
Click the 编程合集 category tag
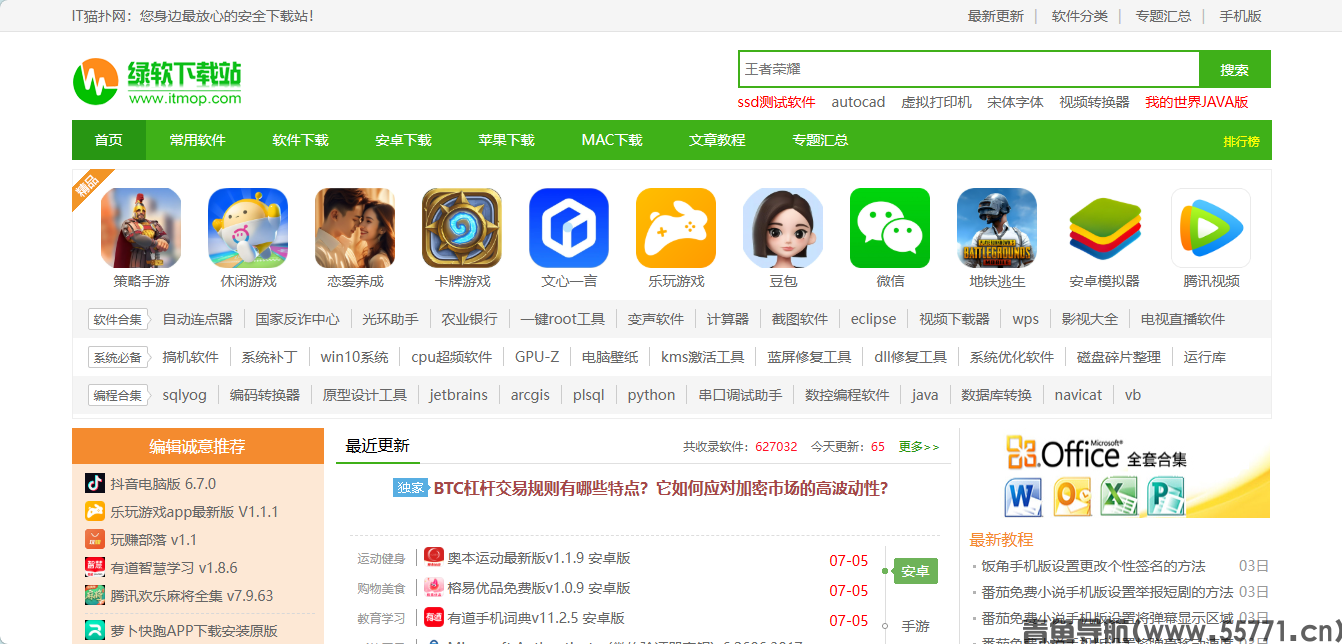tap(118, 395)
